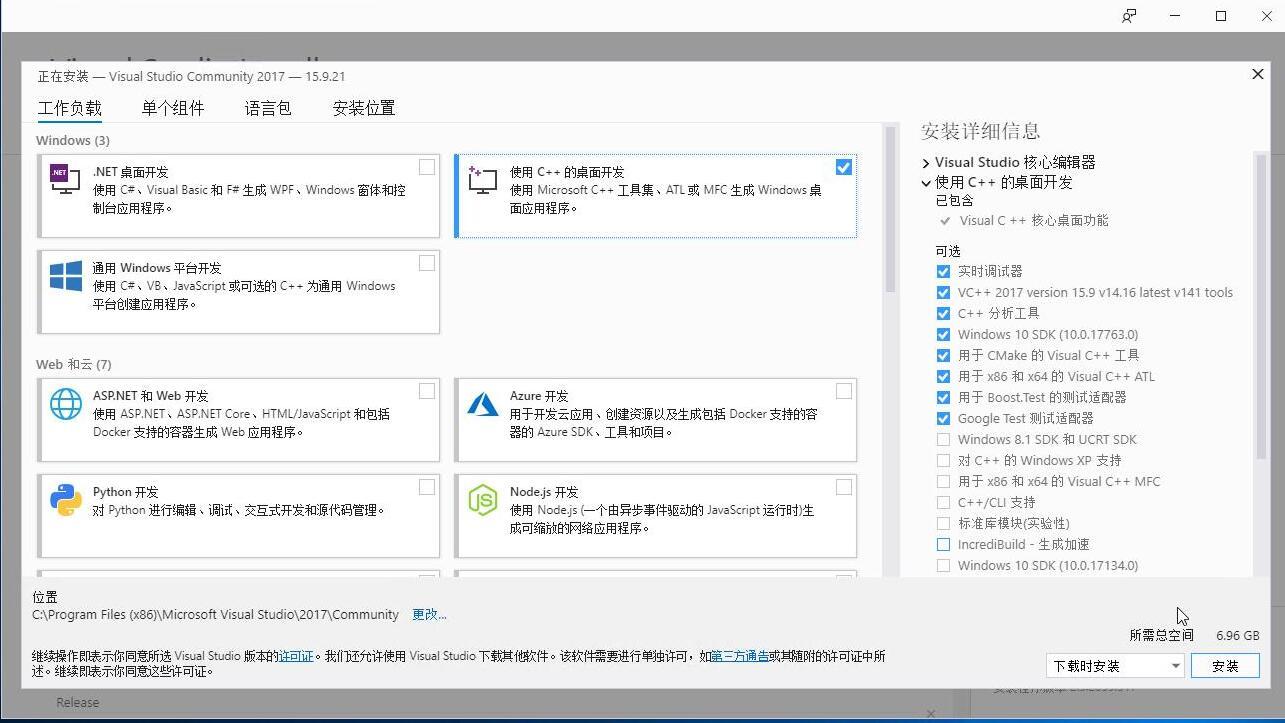The image size is (1285, 723).
Task: Check the Python 开发 workload checkbox
Action: [427, 487]
